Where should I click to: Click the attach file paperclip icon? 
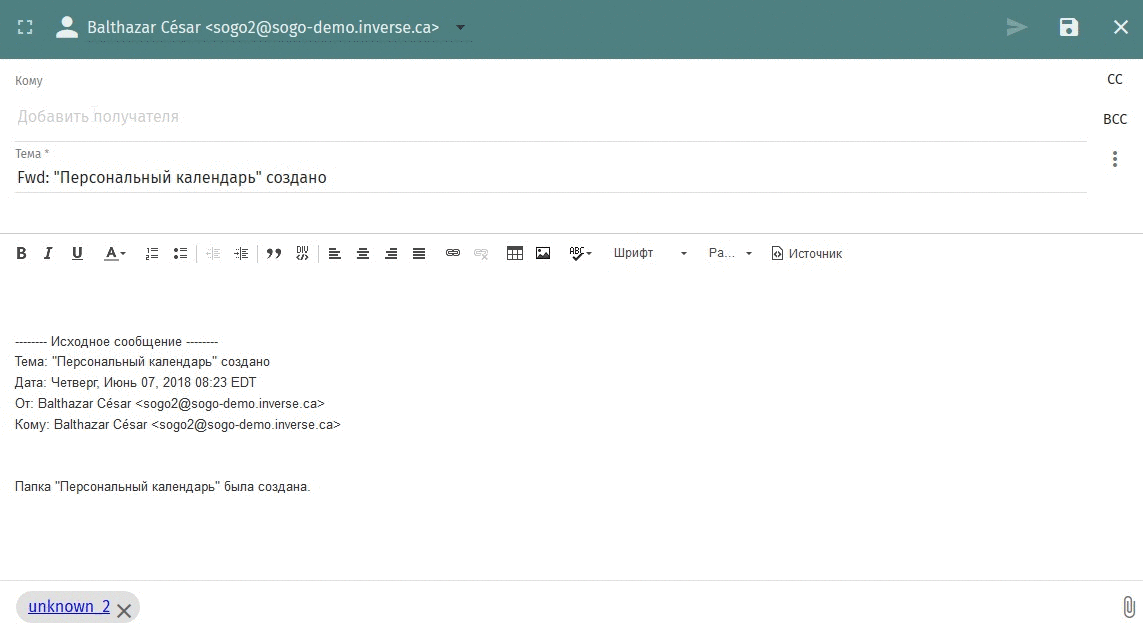[1128, 606]
